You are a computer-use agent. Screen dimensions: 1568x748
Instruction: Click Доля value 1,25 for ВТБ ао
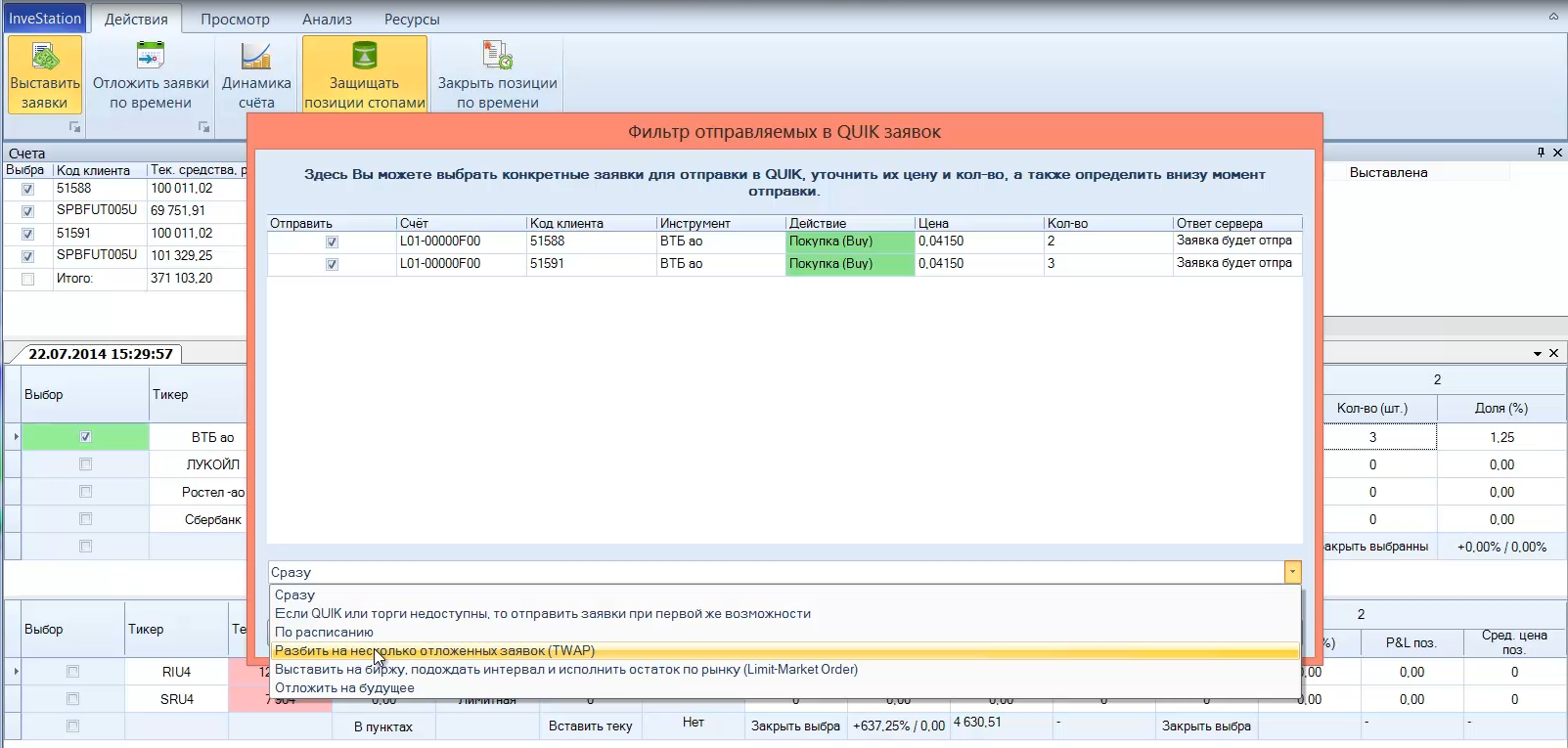pyautogui.click(x=1501, y=437)
